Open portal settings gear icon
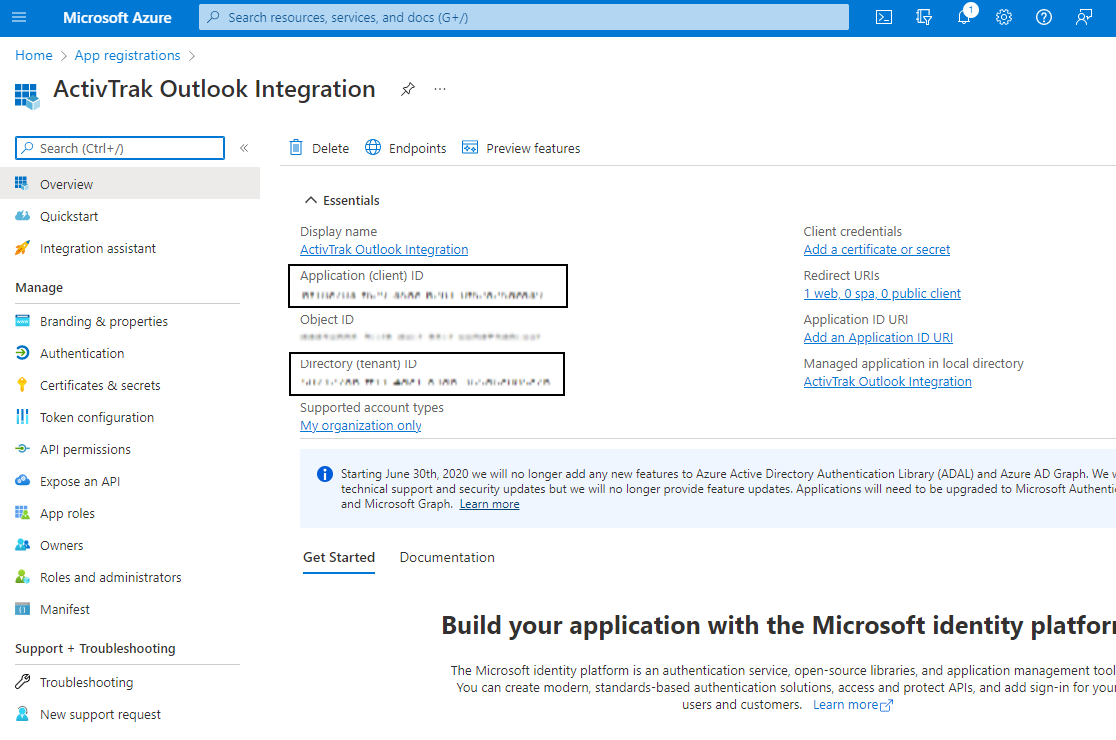The image size is (1116, 740). (1004, 17)
